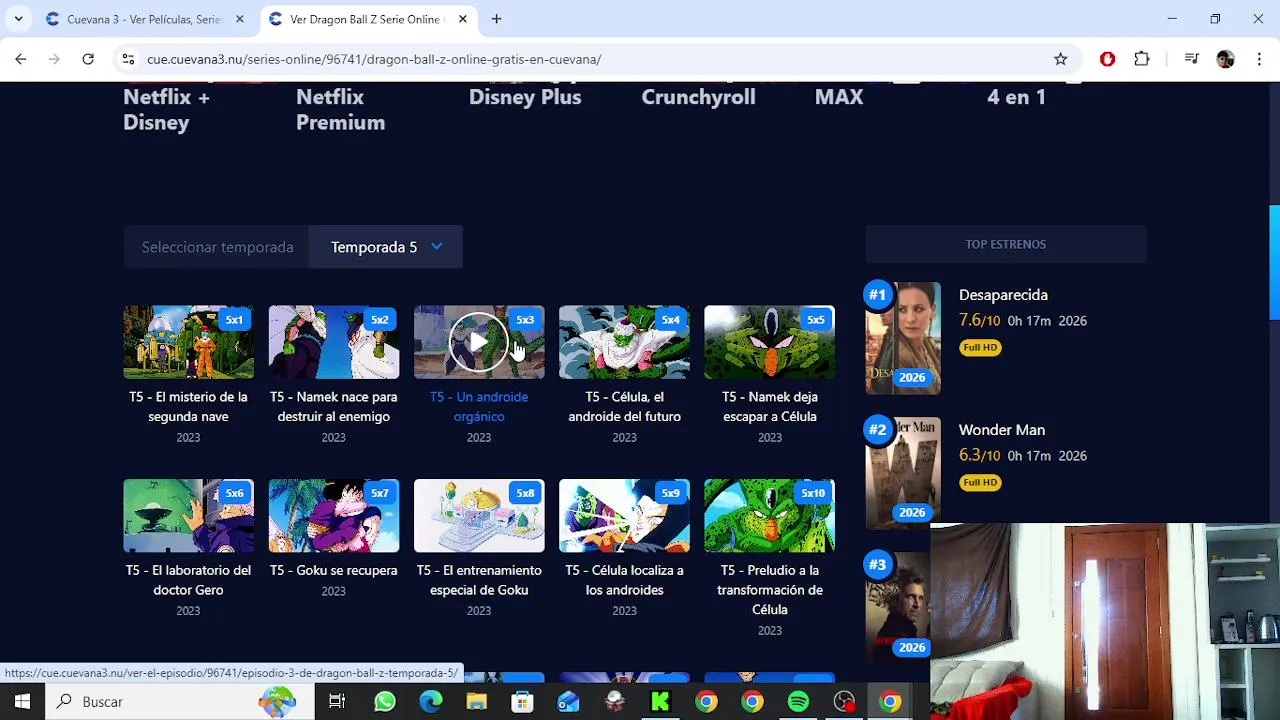Open the #3 ranked movie poster

(x=898, y=608)
